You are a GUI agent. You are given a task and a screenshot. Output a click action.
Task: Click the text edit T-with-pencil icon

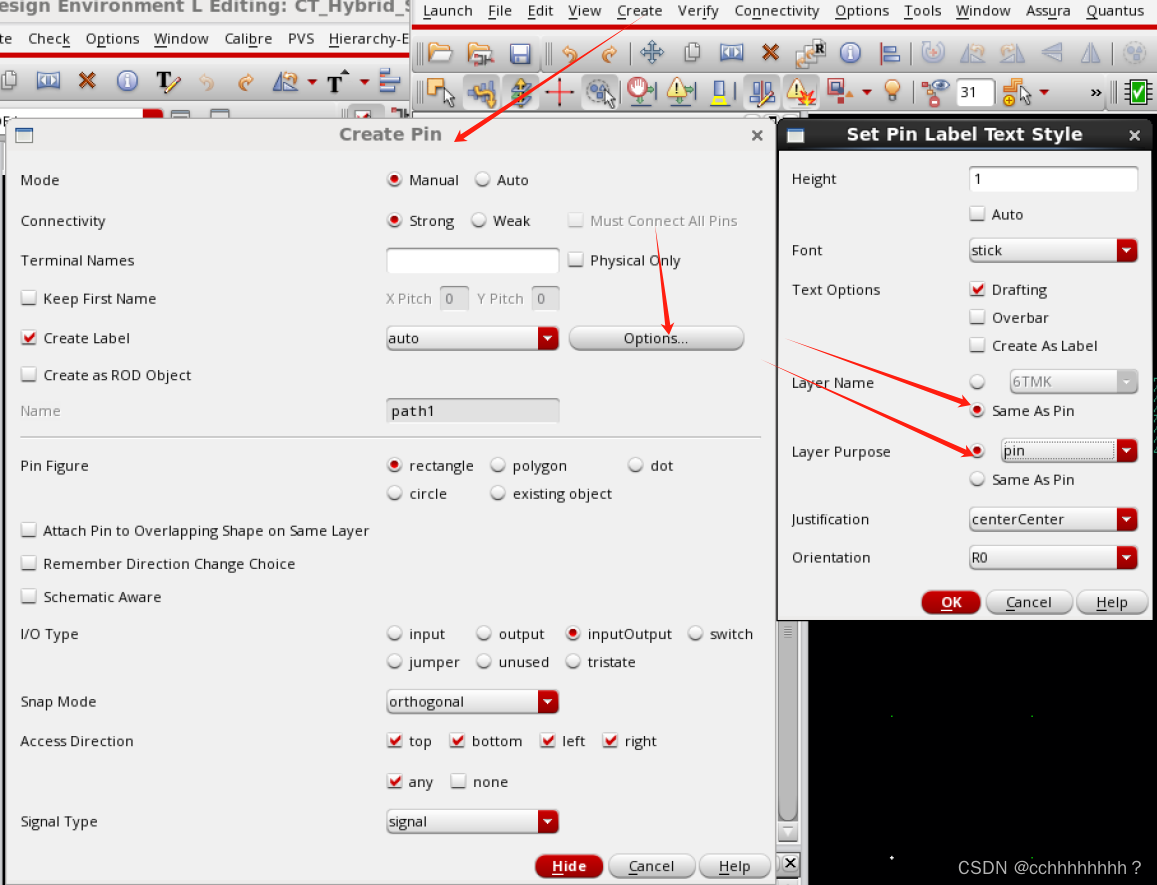168,81
